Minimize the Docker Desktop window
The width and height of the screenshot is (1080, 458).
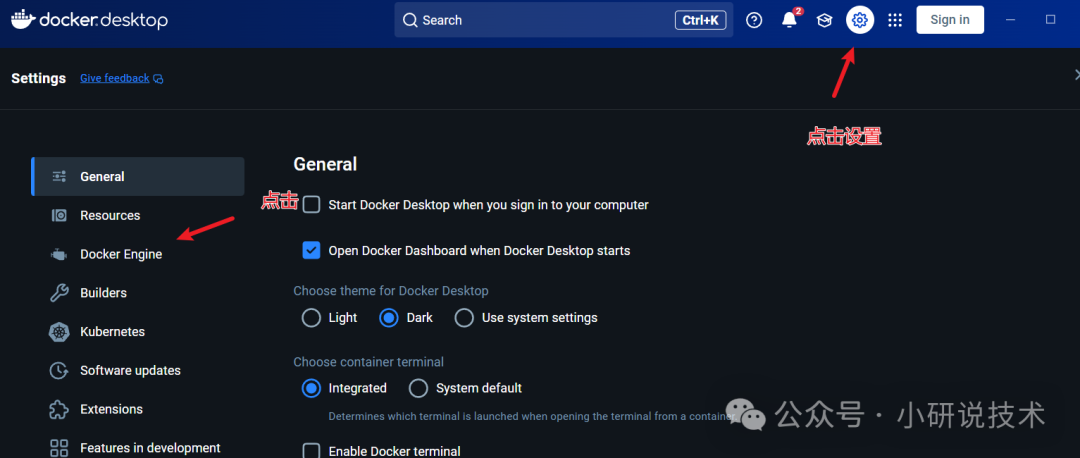(x=1011, y=20)
